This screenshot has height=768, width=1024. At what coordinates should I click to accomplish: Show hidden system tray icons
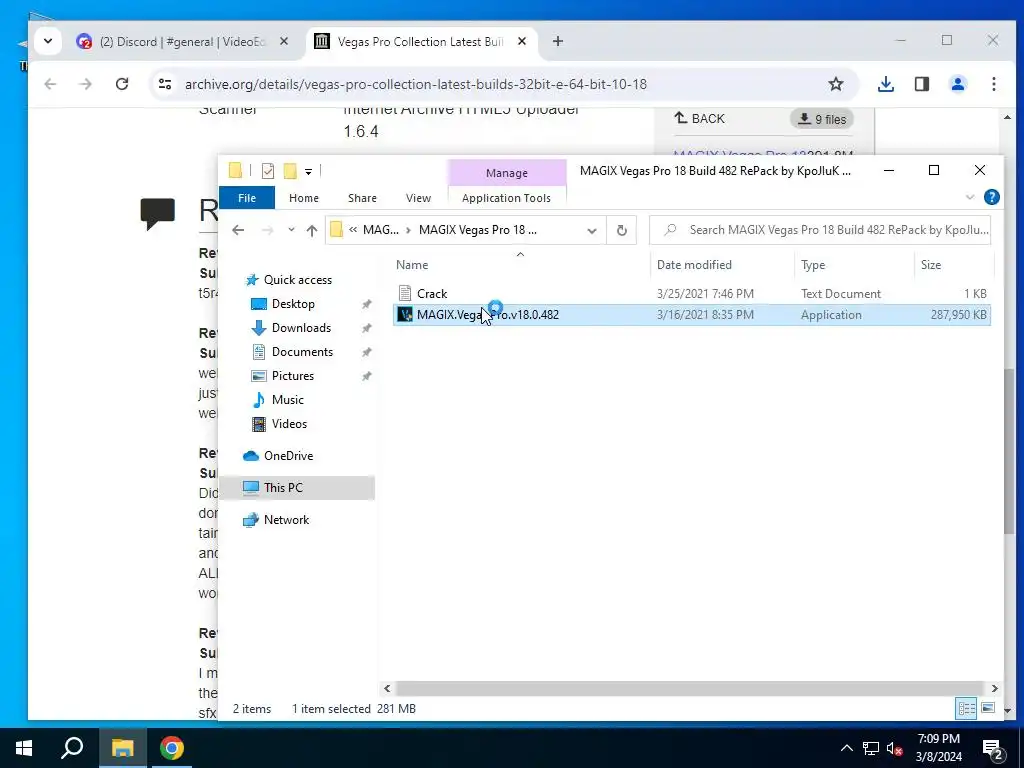[846, 748]
